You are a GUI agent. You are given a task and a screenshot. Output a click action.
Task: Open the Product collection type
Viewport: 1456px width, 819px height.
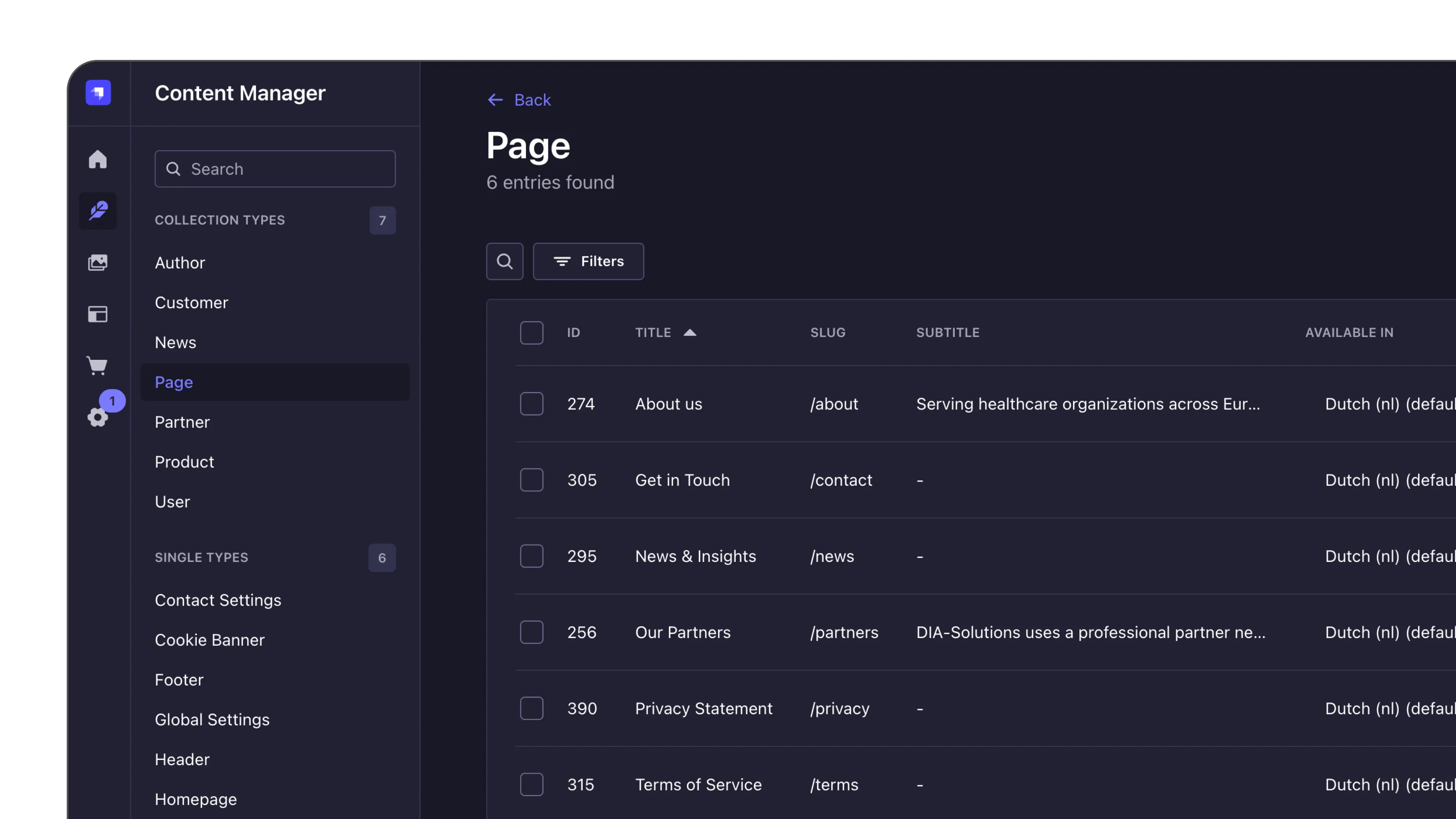(184, 462)
